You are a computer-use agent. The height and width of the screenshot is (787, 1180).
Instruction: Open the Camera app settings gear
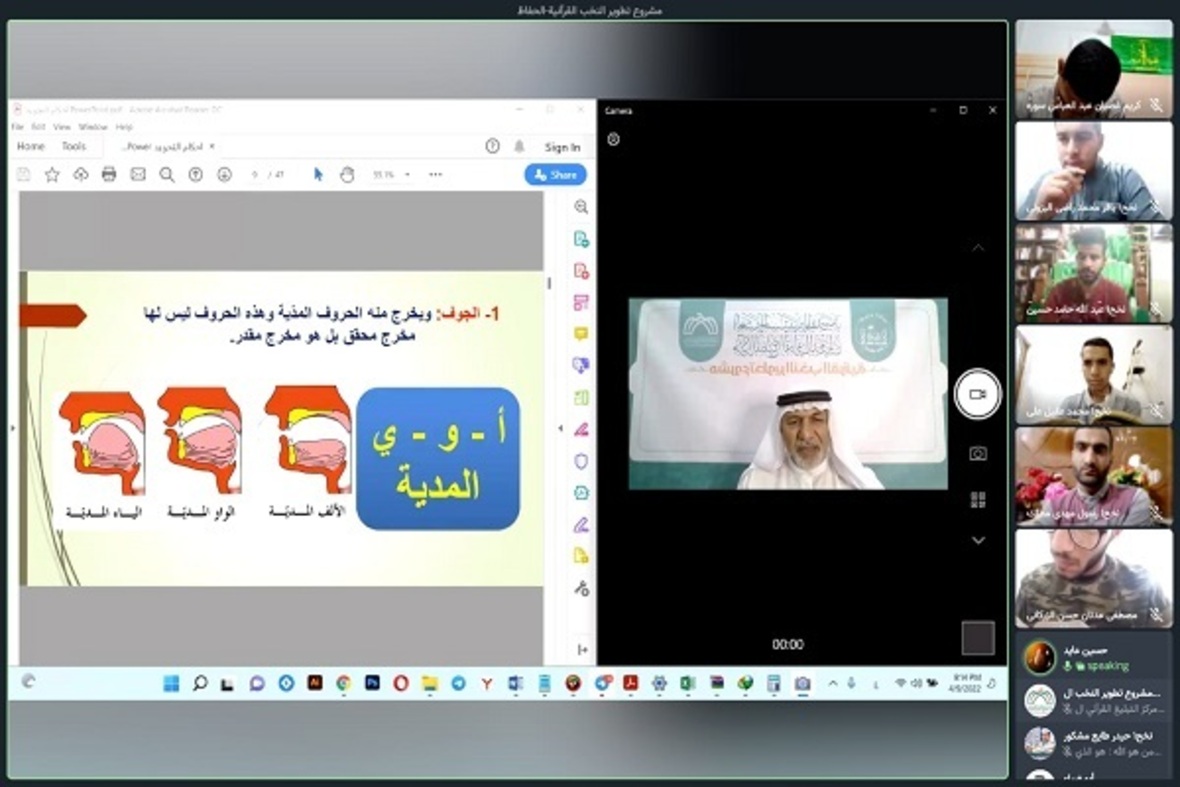point(614,140)
